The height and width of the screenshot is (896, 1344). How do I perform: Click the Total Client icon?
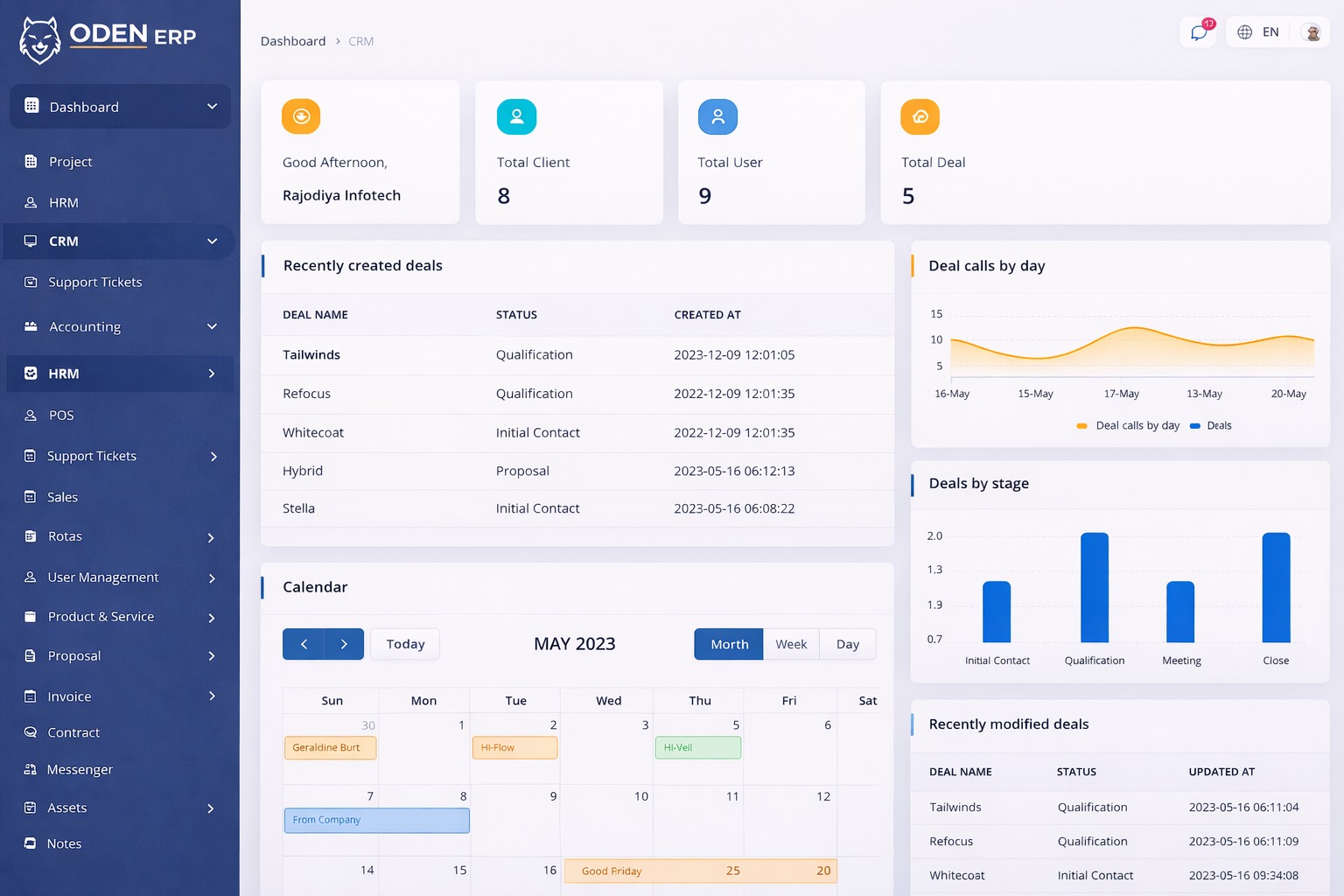516,116
